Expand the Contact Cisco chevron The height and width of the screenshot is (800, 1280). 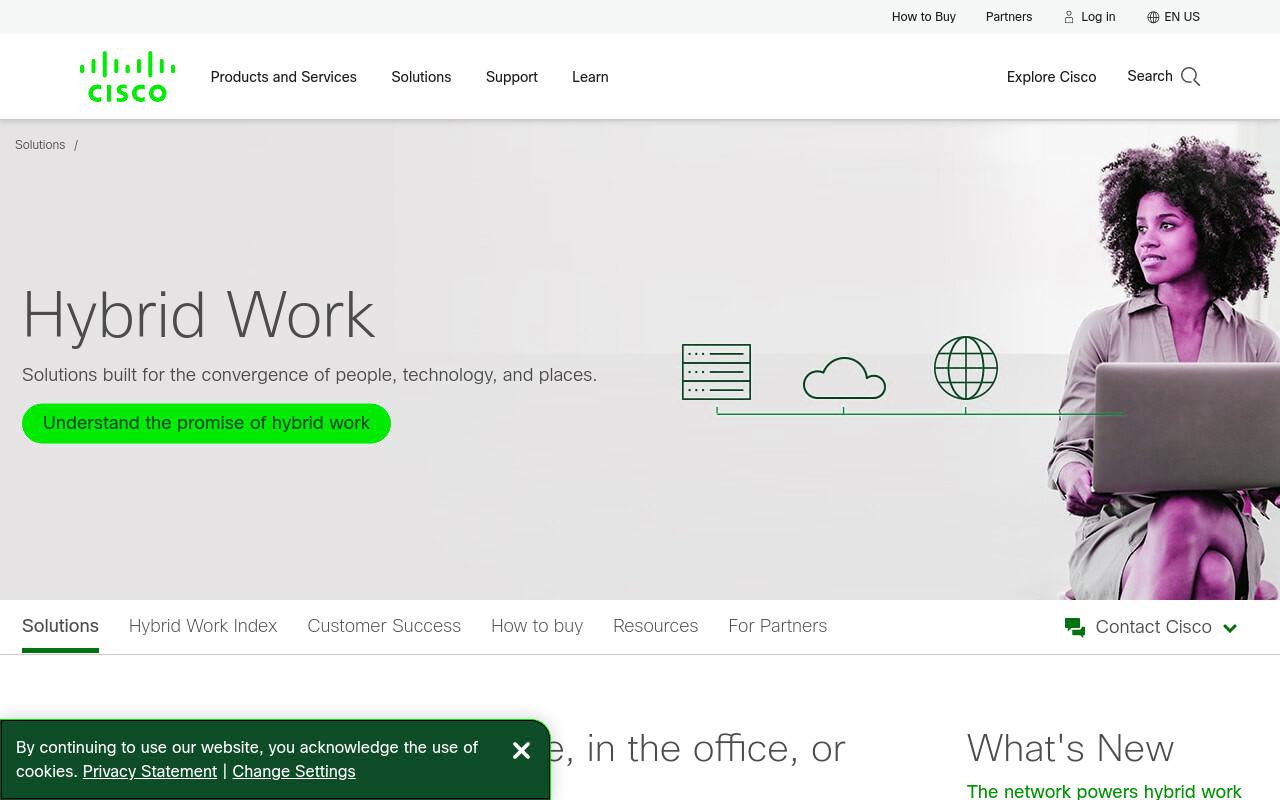coord(1230,628)
